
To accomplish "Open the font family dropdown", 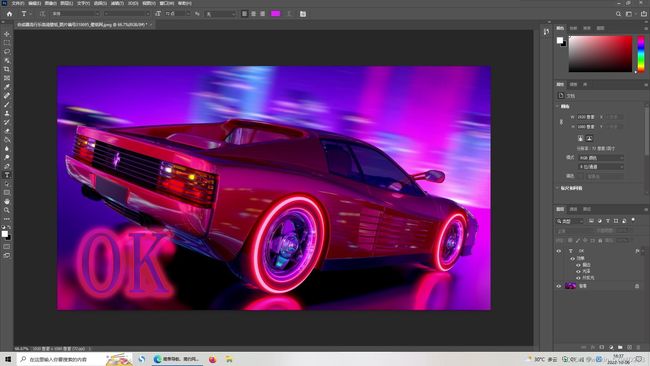I will [x=75, y=14].
